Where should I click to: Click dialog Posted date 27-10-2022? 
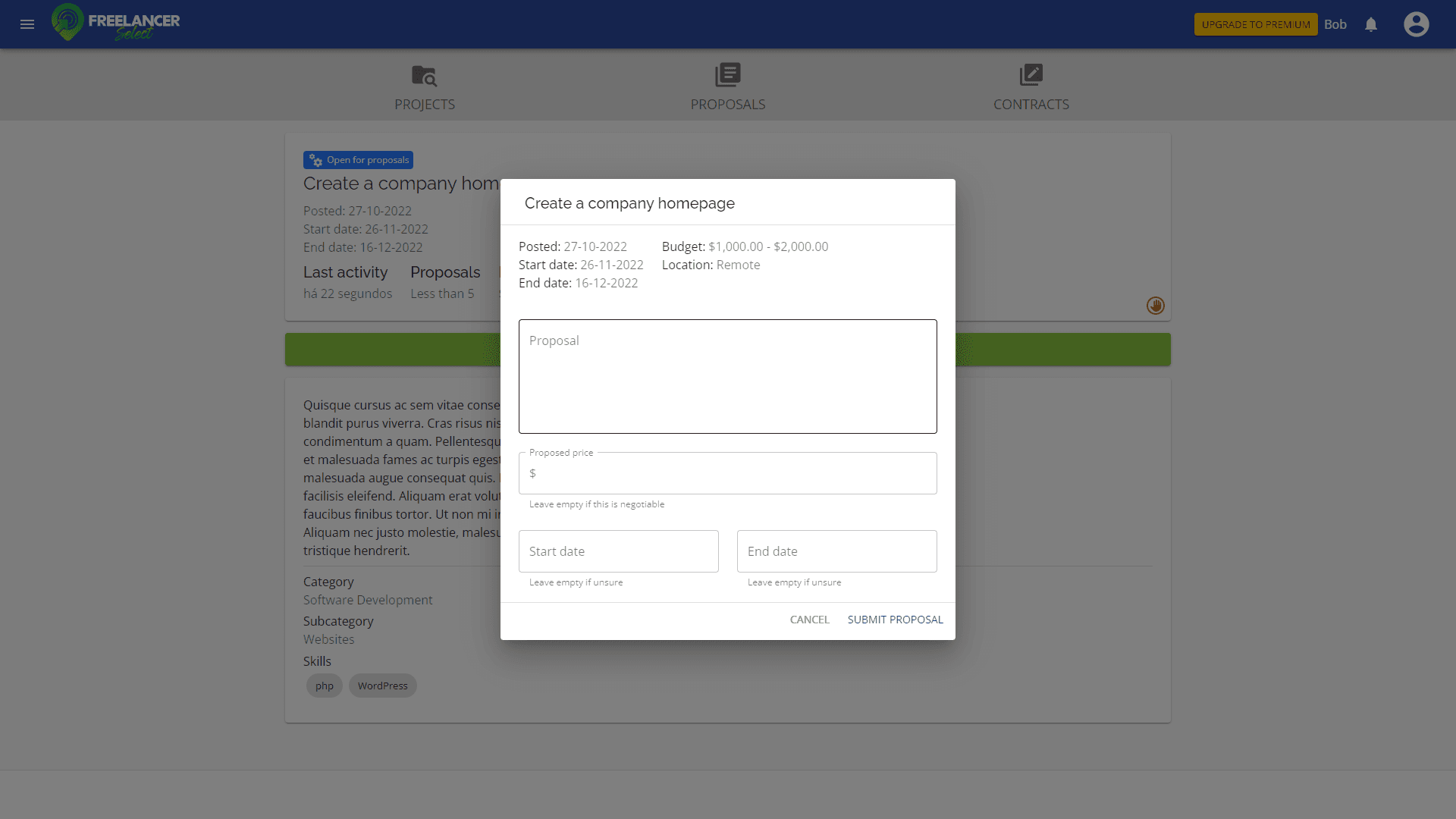coord(595,246)
